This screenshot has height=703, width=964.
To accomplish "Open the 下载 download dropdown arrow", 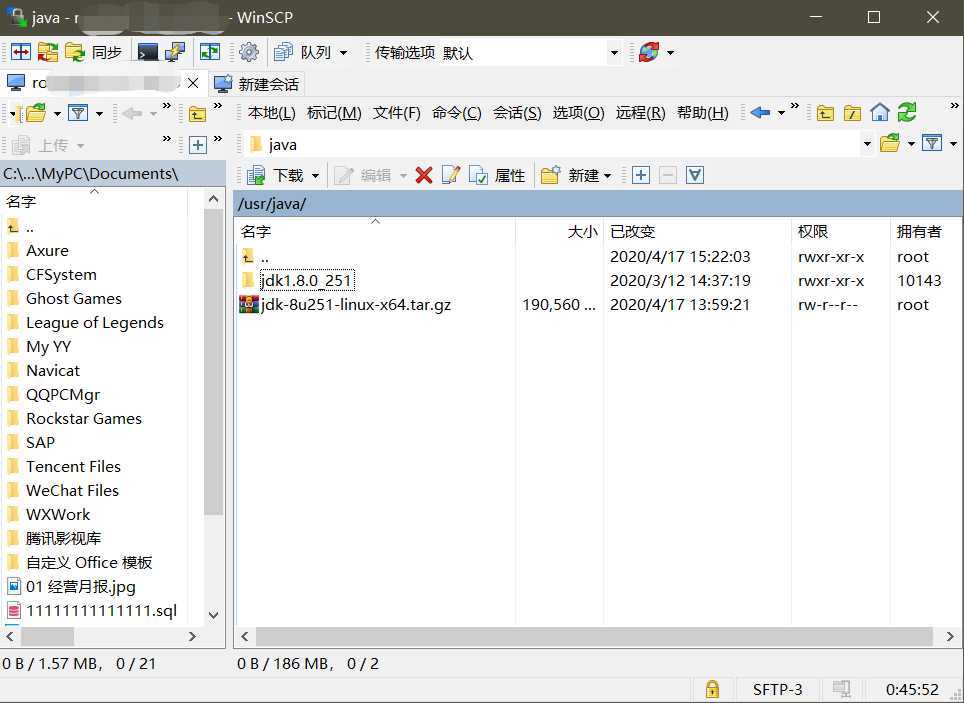I will click(x=315, y=177).
